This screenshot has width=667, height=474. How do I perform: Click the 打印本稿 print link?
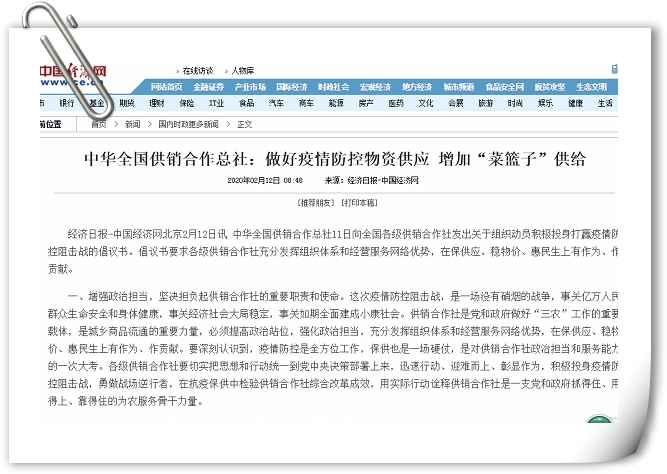[x=359, y=203]
